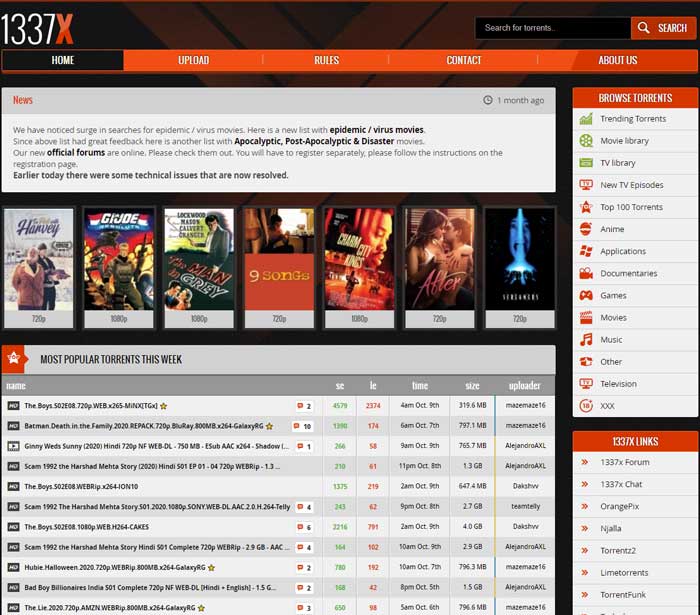Click uploader Dakshvv on The Boys ION10 row
The height and width of the screenshot is (615, 700).
tap(525, 486)
